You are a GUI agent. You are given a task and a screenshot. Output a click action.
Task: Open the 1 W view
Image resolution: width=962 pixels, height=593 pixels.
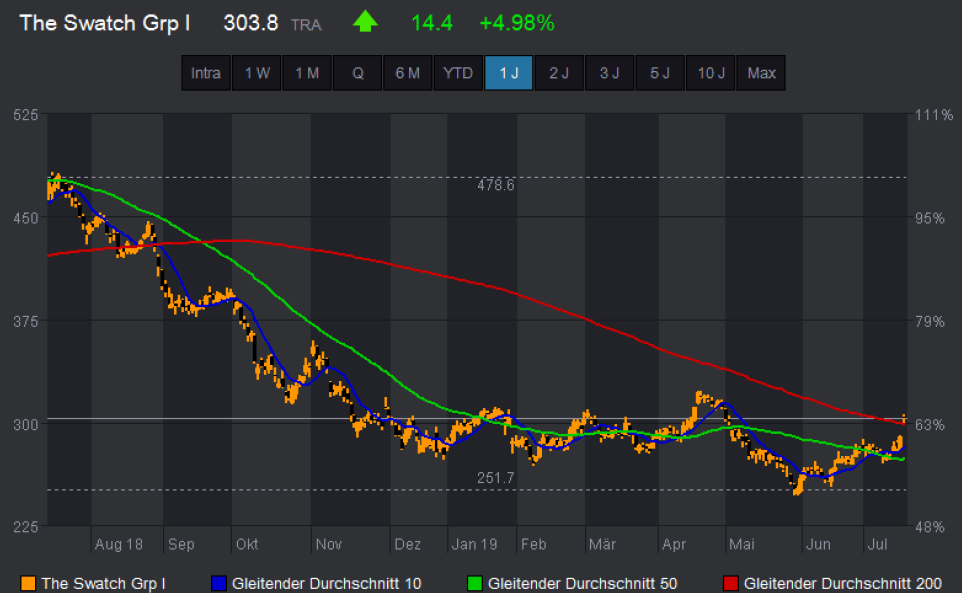point(256,72)
